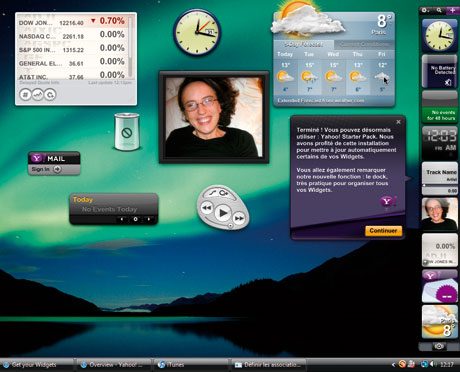Click the Yahoo Mail envelope dock widget

click(x=440, y=286)
